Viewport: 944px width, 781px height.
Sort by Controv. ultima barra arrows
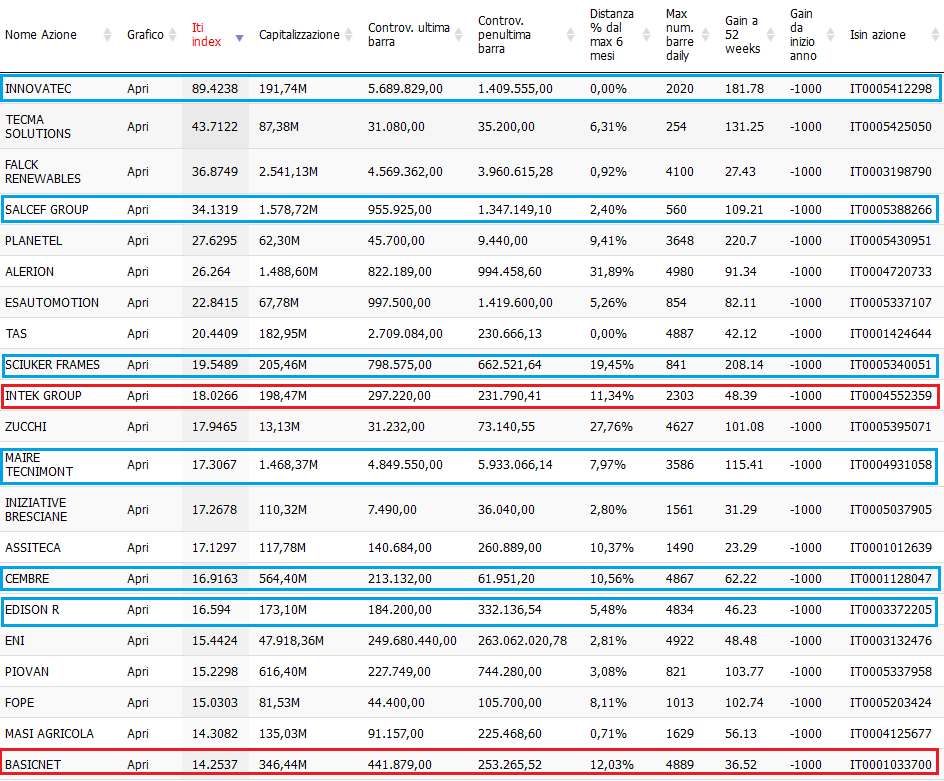tap(458, 35)
